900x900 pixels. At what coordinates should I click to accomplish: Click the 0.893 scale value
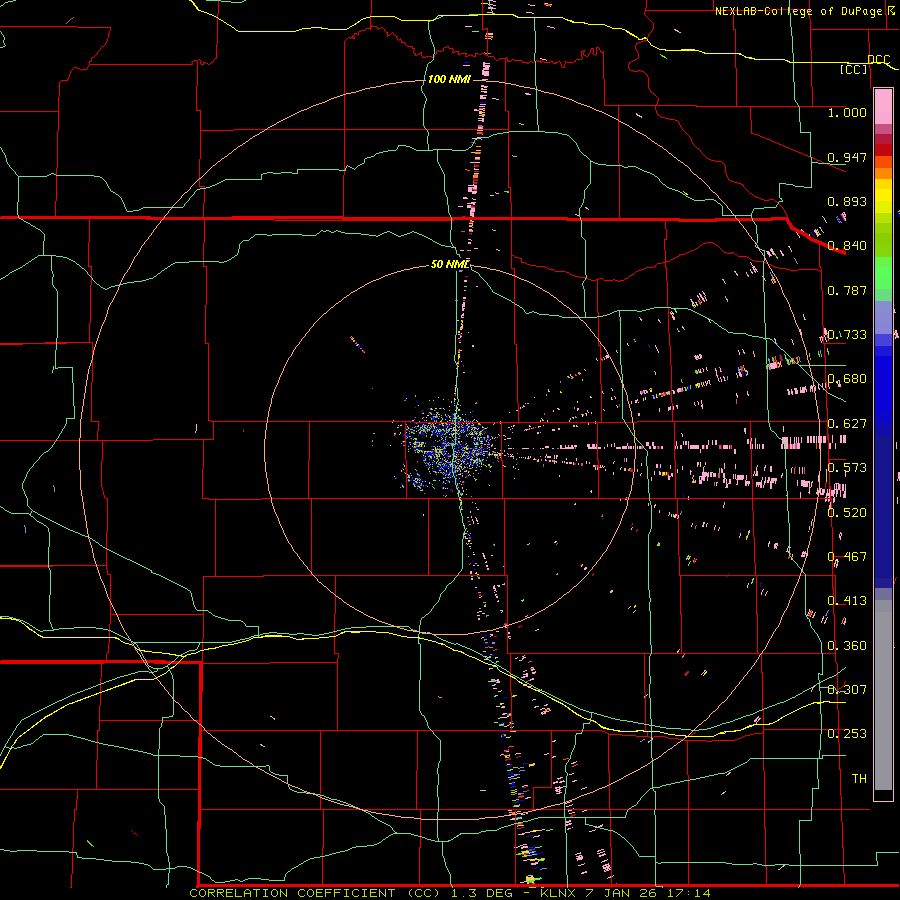click(x=847, y=201)
